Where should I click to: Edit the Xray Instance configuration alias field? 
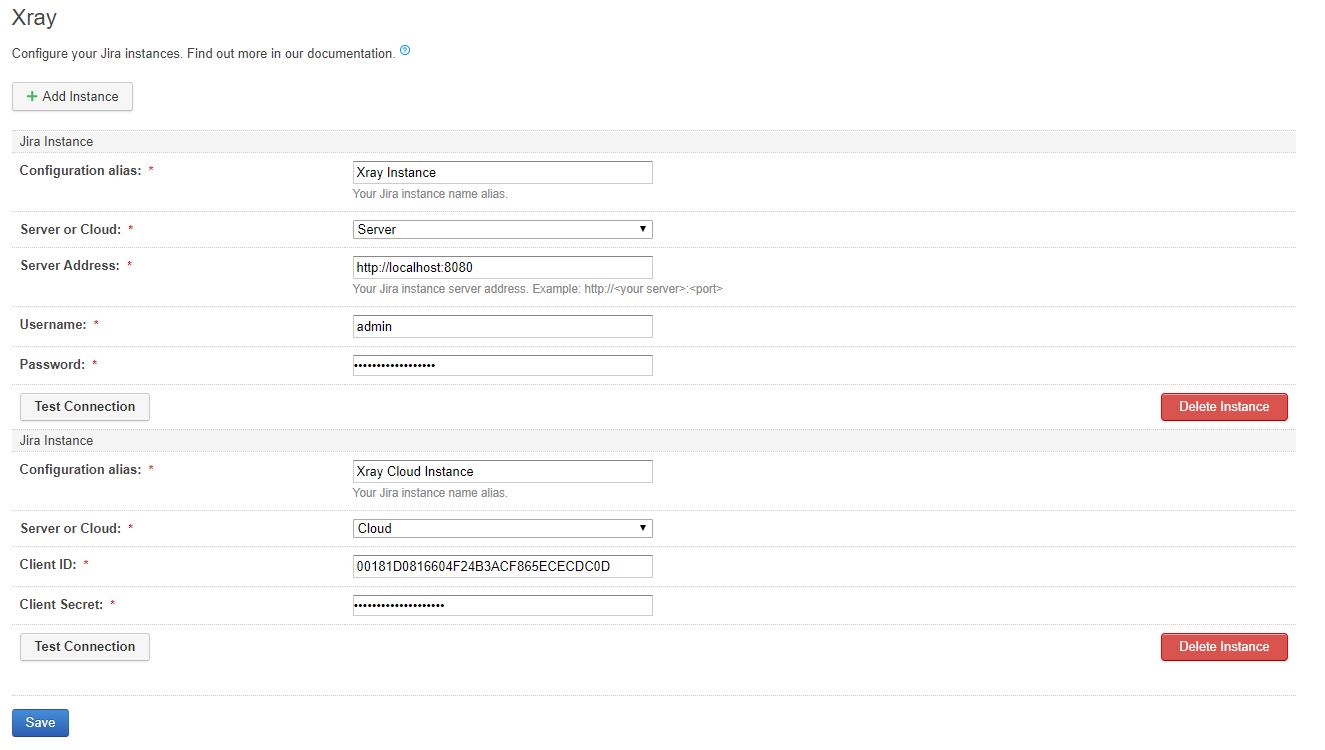pos(502,172)
